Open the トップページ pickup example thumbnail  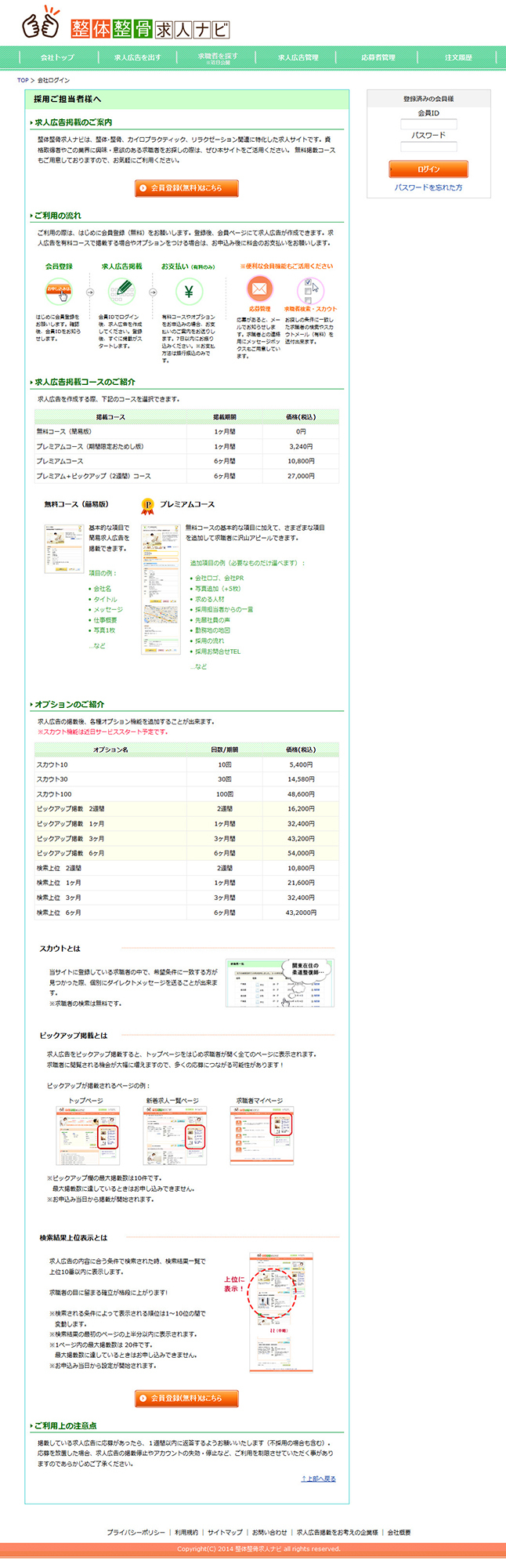click(88, 1135)
